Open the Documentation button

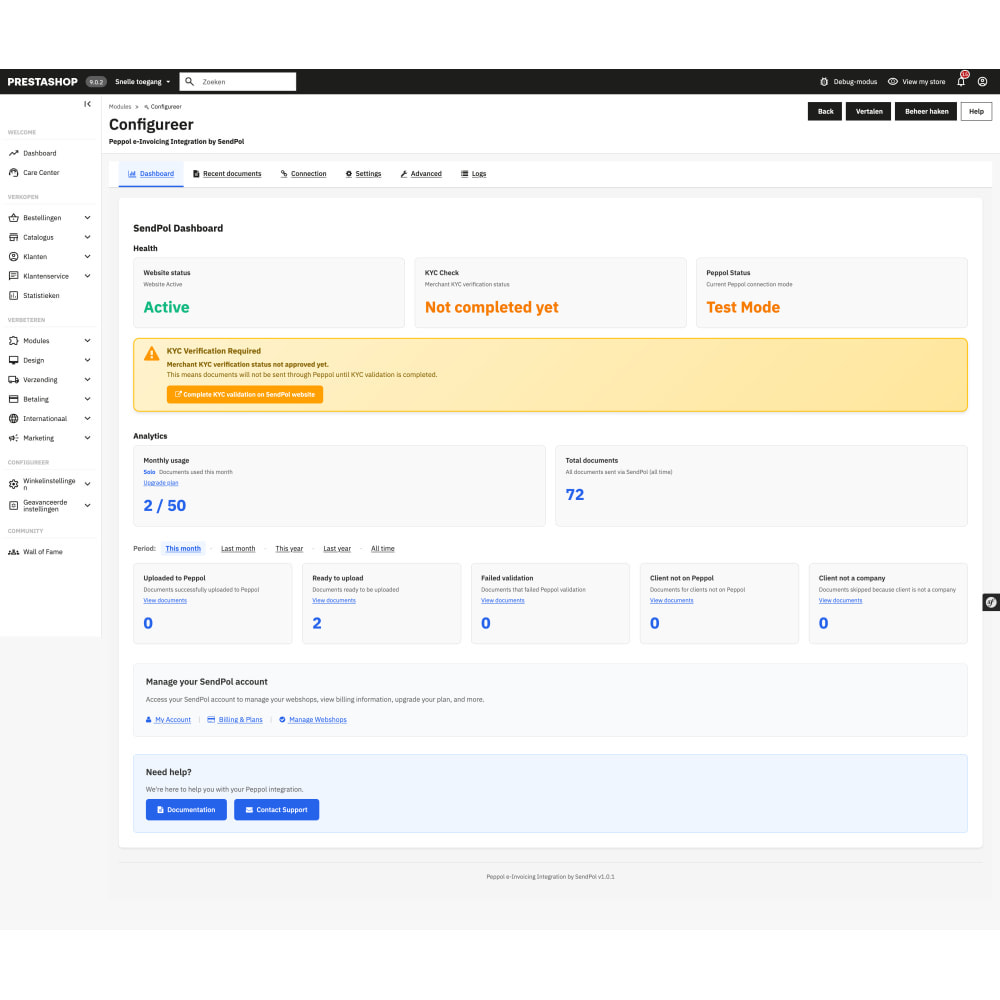[x=186, y=810]
